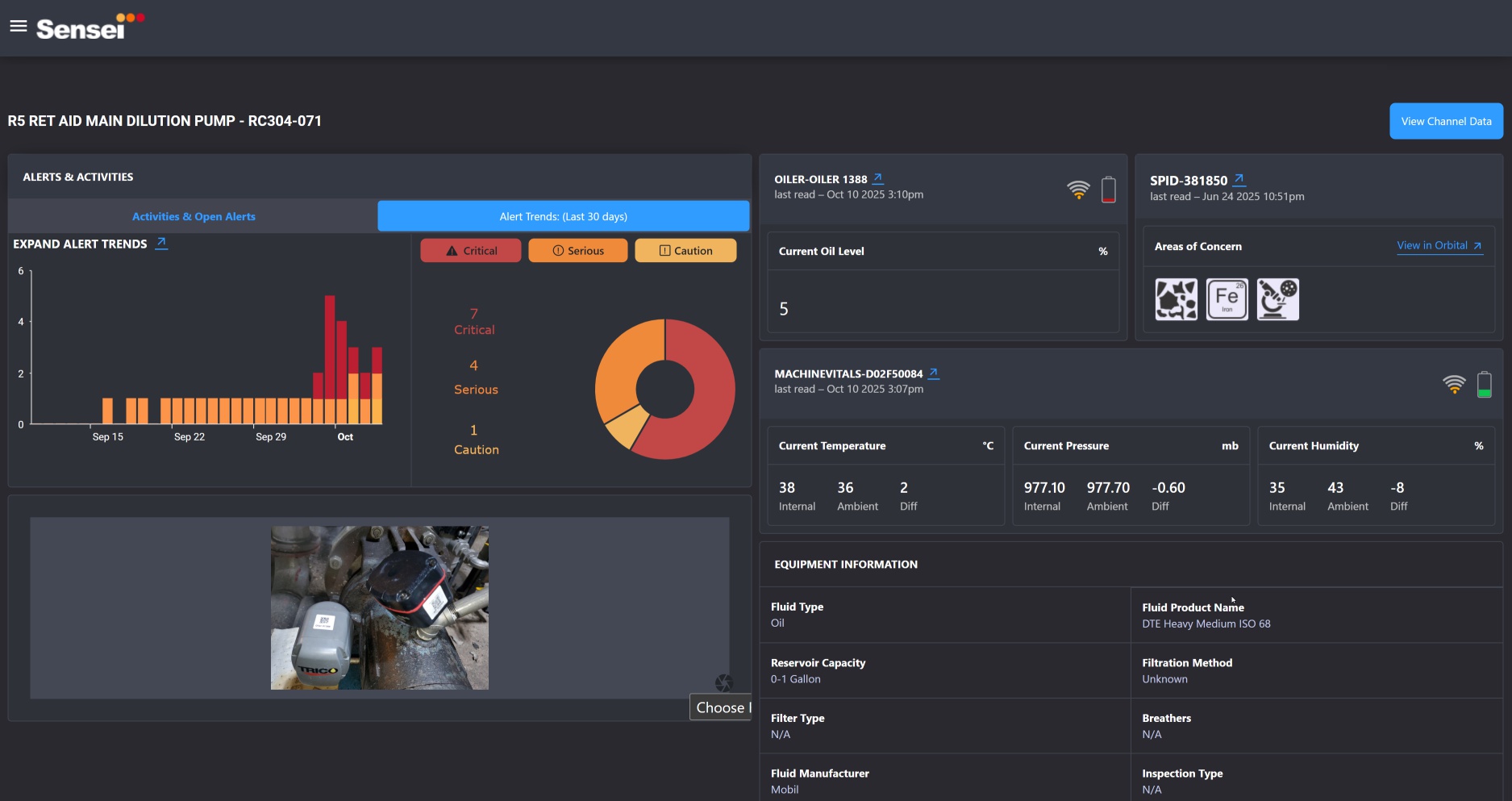This screenshot has width=1512, height=801.
Task: Click the red low battery icon for the oiler
Action: (x=1109, y=190)
